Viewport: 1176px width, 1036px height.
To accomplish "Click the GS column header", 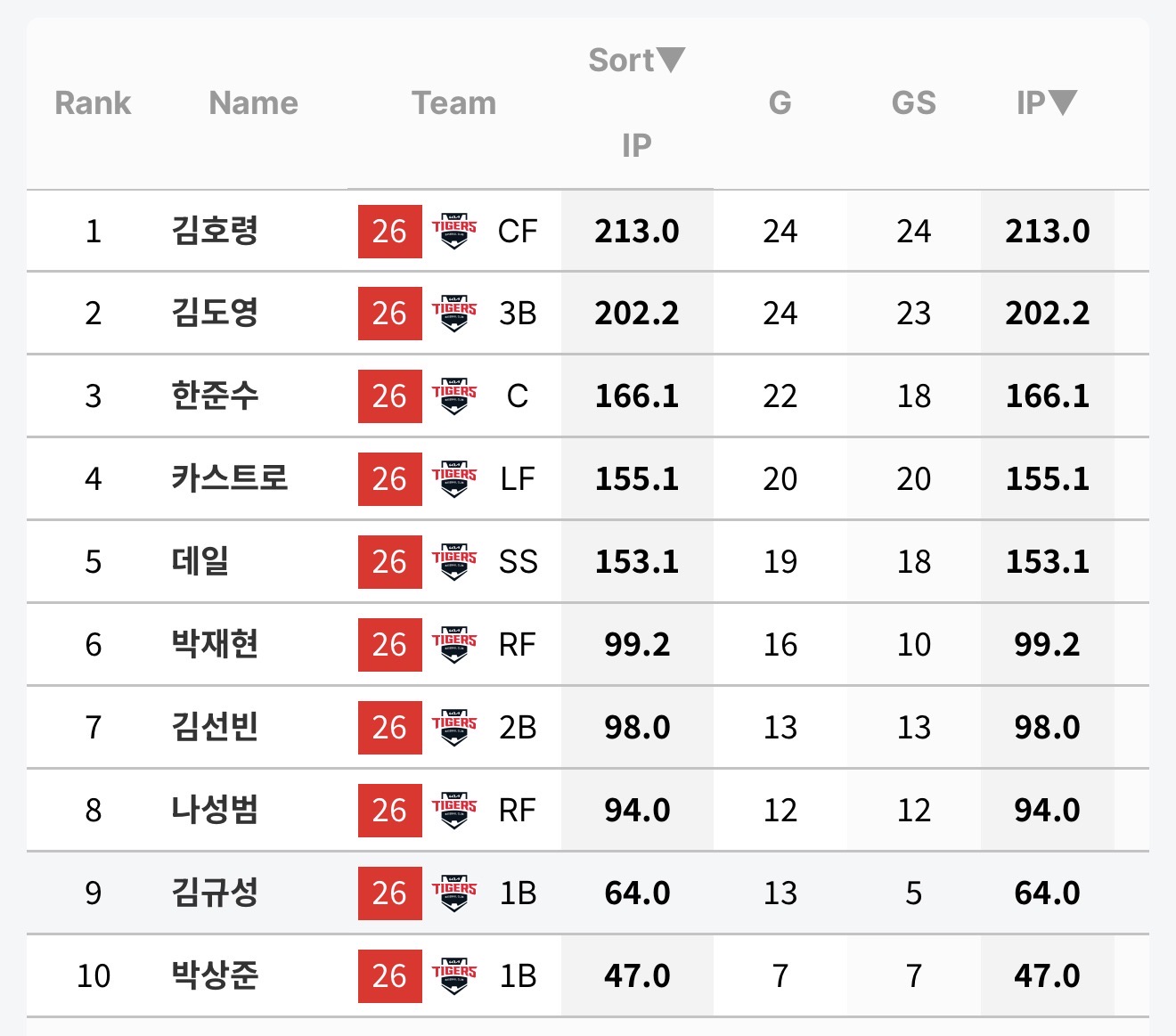I will pyautogui.click(x=913, y=102).
